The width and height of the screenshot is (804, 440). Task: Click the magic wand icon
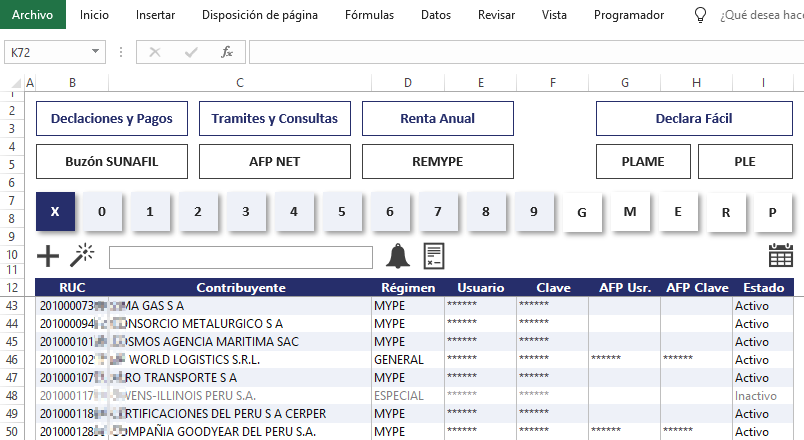tap(82, 255)
